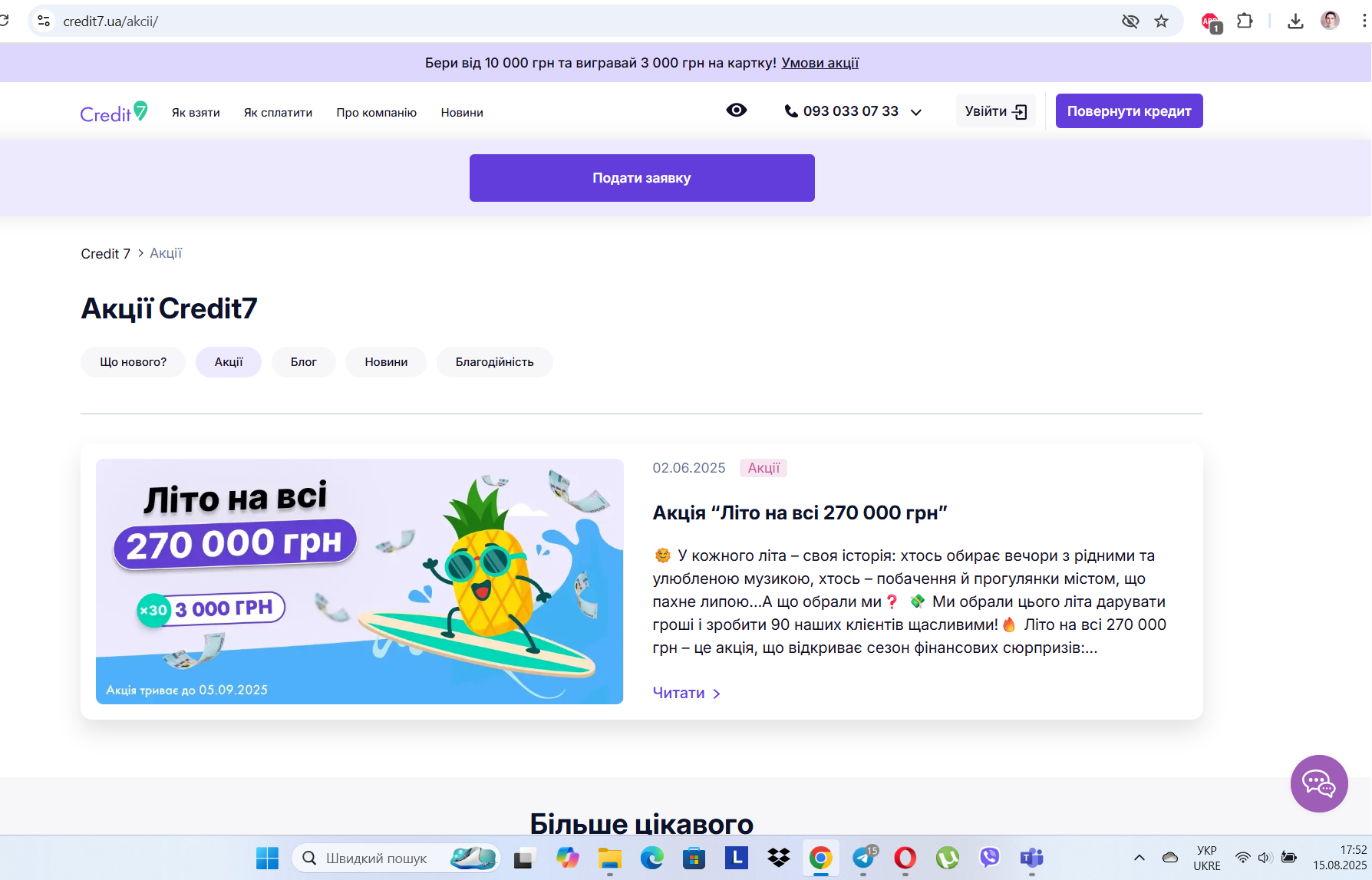Toggle the accessibility eye icon in header

737,110
